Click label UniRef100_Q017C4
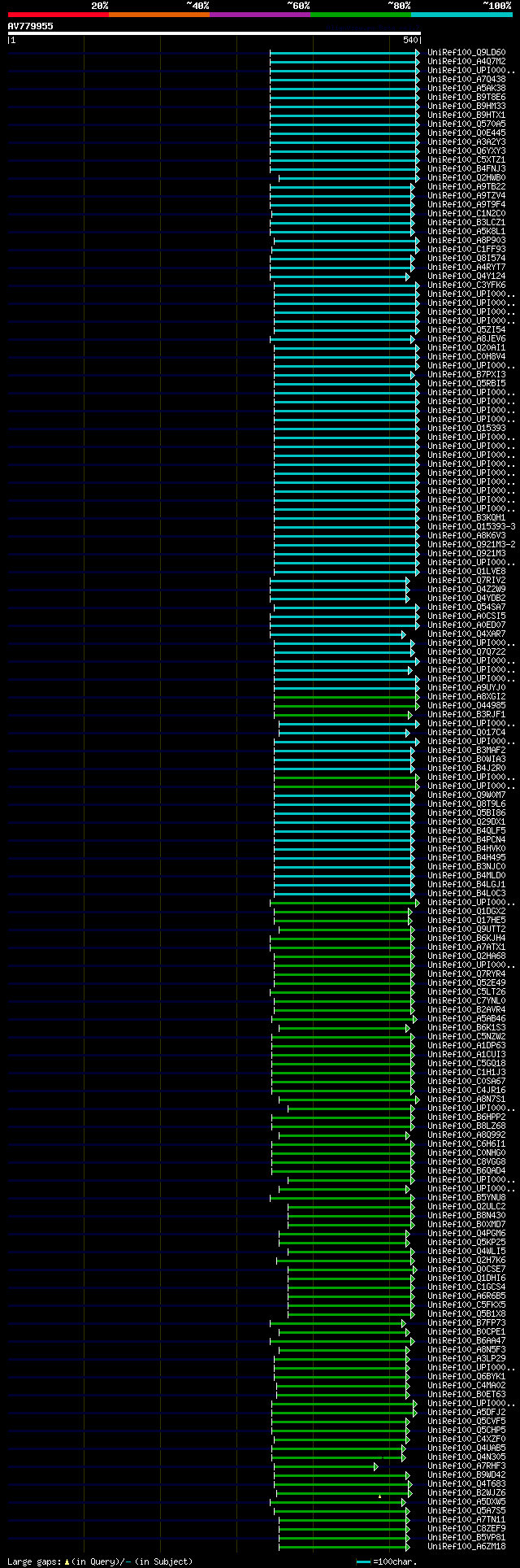 pos(466,733)
